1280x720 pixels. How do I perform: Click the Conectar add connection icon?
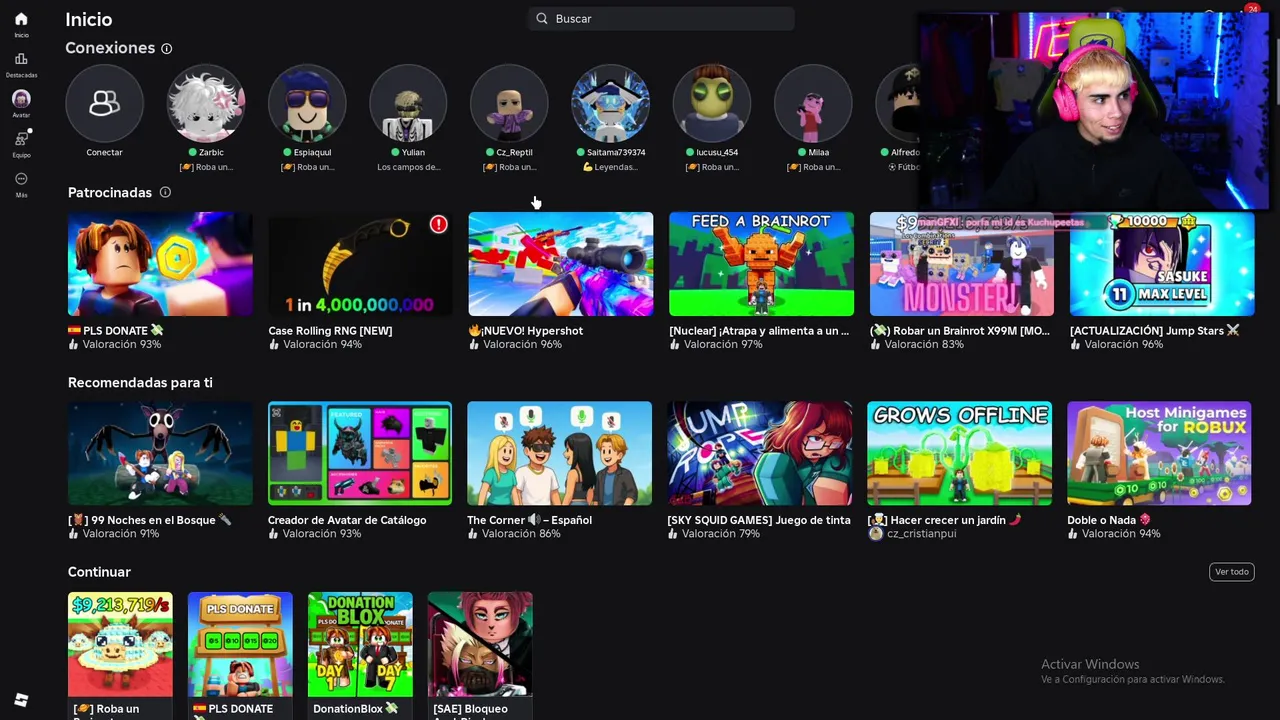pyautogui.click(x=104, y=103)
